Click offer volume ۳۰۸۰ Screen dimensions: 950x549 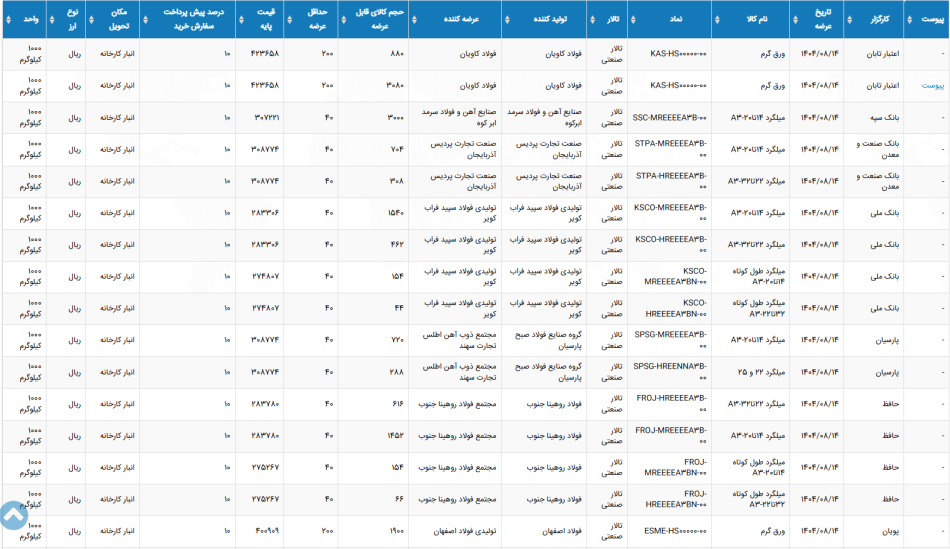(395, 85)
